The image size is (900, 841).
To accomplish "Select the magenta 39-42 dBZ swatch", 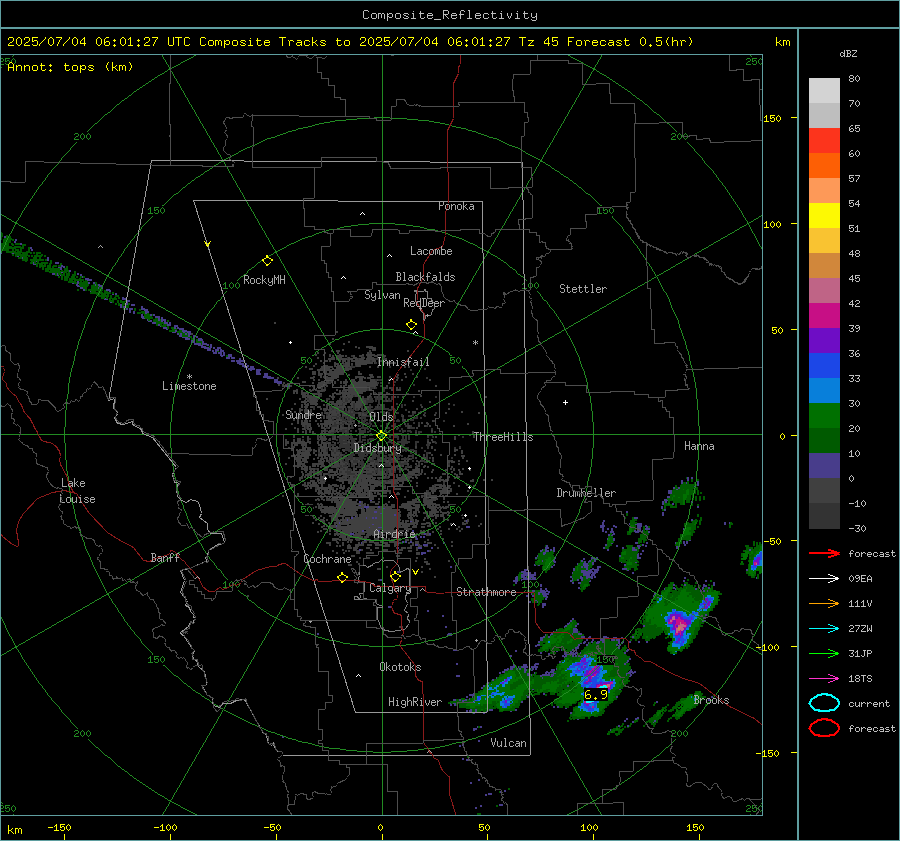I will click(824, 316).
